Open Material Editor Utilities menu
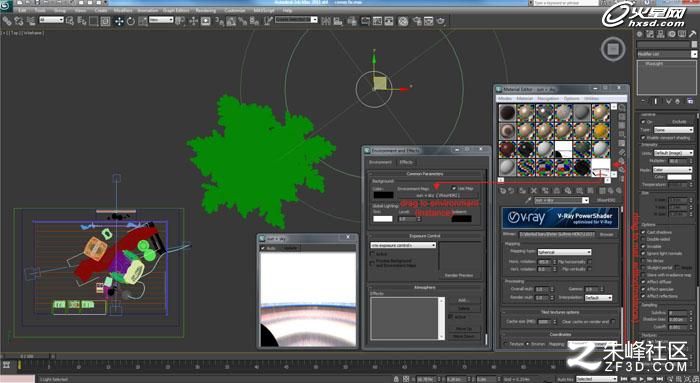 pyautogui.click(x=591, y=98)
